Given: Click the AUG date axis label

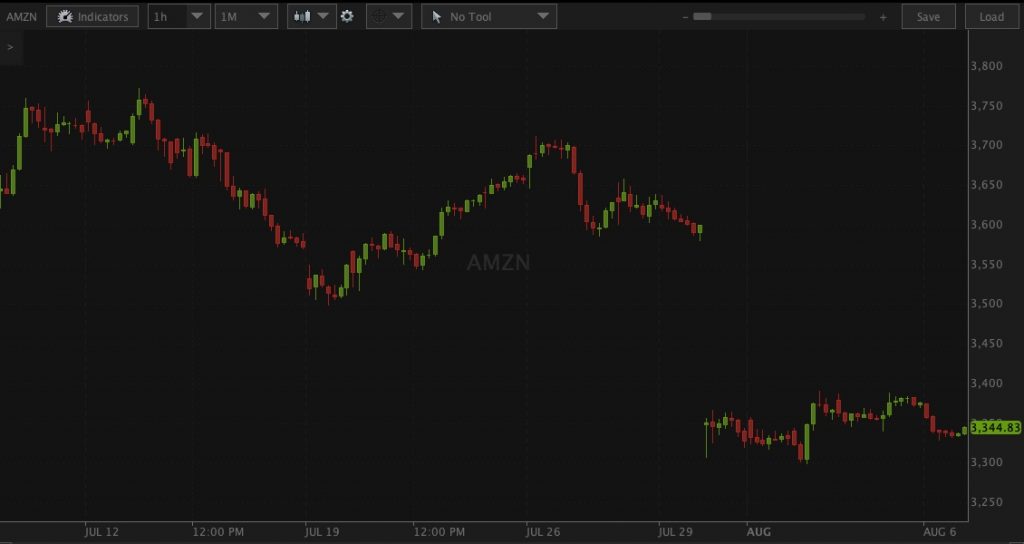Looking at the screenshot, I should (759, 531).
